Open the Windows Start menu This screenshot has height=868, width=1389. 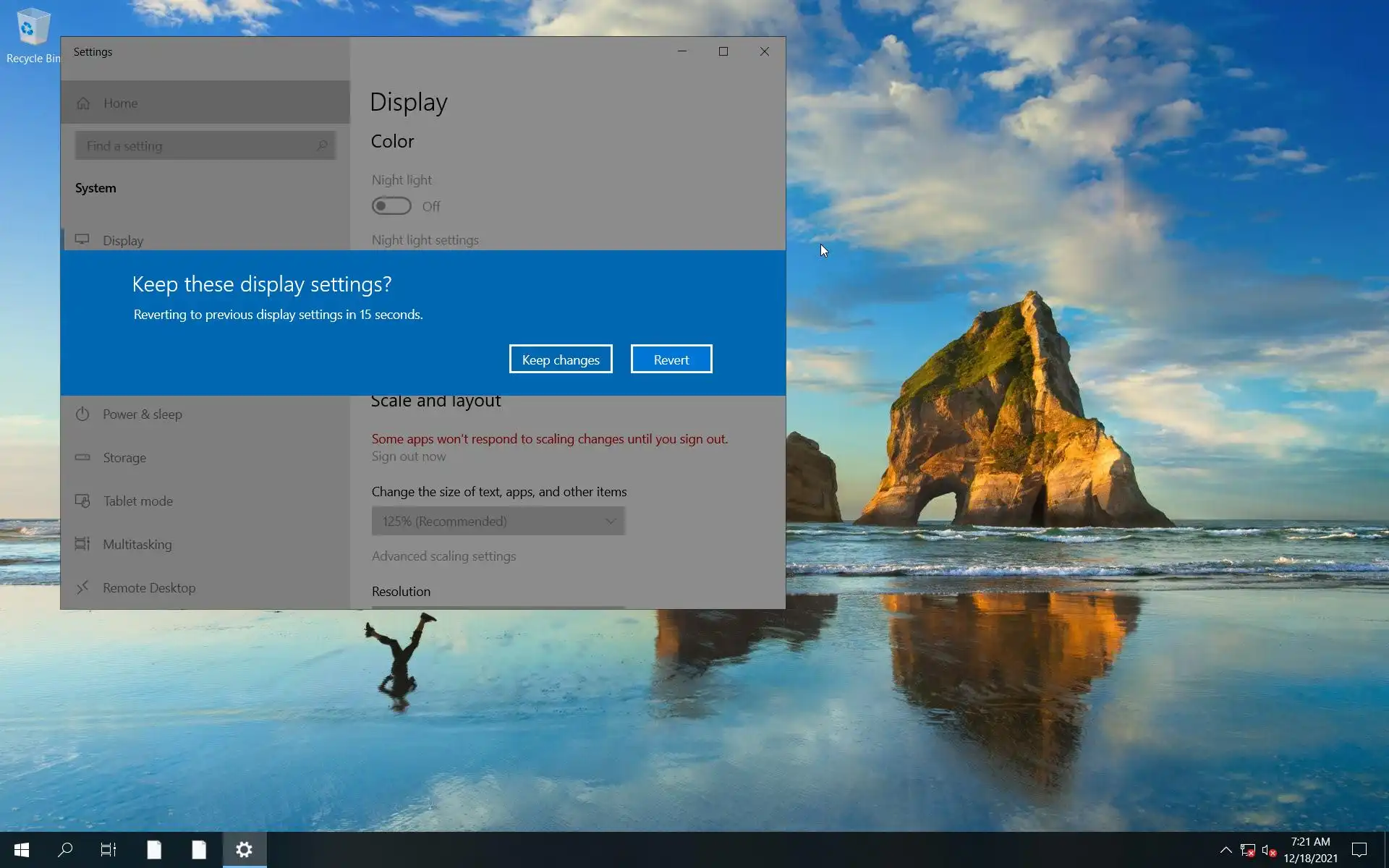click(x=21, y=850)
